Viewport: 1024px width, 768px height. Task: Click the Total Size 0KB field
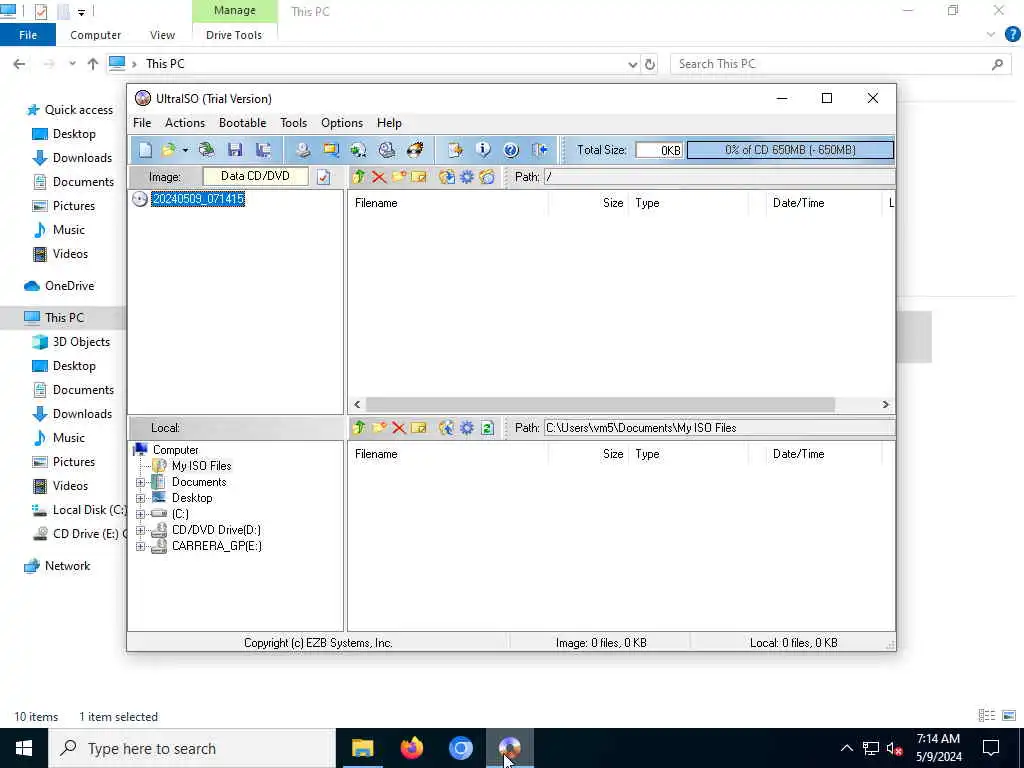660,150
